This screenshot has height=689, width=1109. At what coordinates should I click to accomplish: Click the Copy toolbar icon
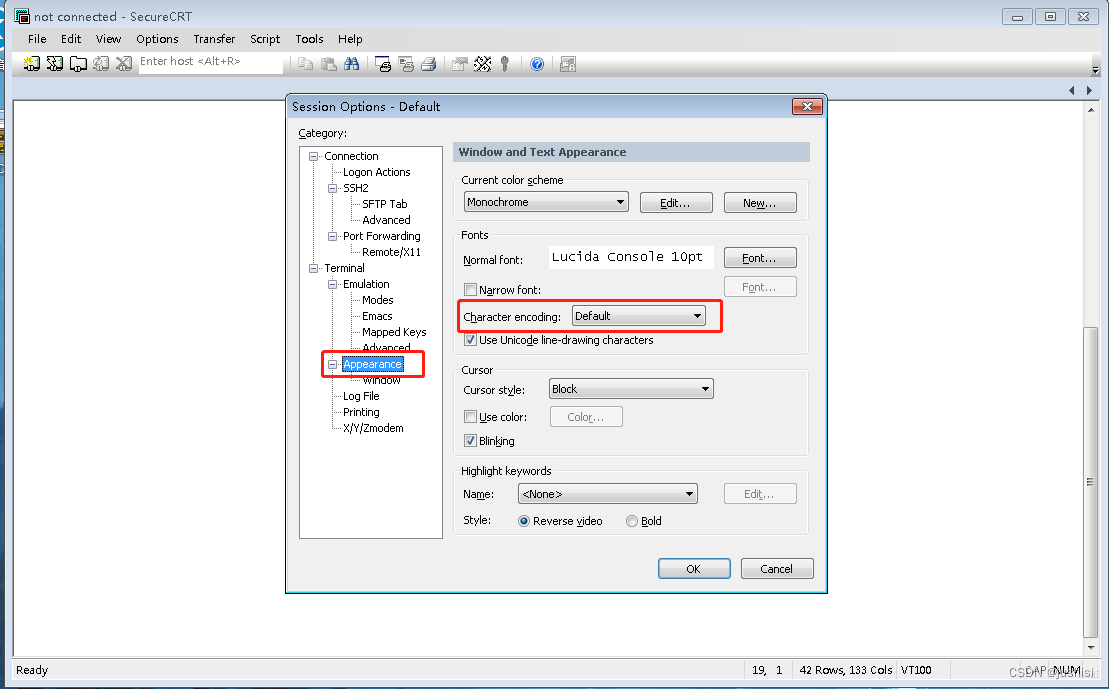click(x=306, y=64)
